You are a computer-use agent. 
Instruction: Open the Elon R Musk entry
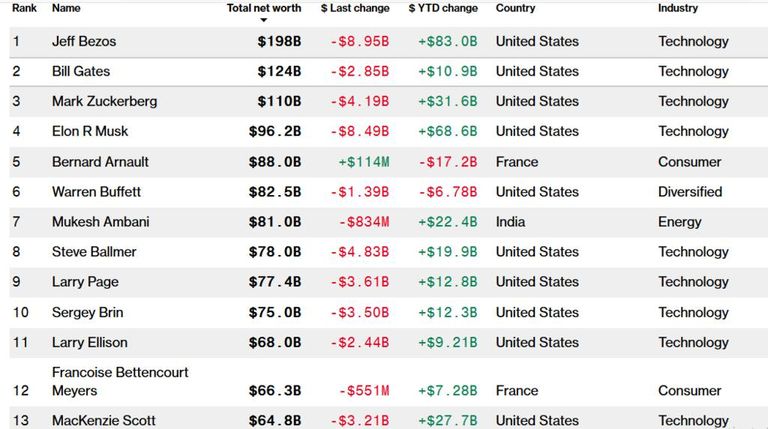pyautogui.click(x=90, y=132)
